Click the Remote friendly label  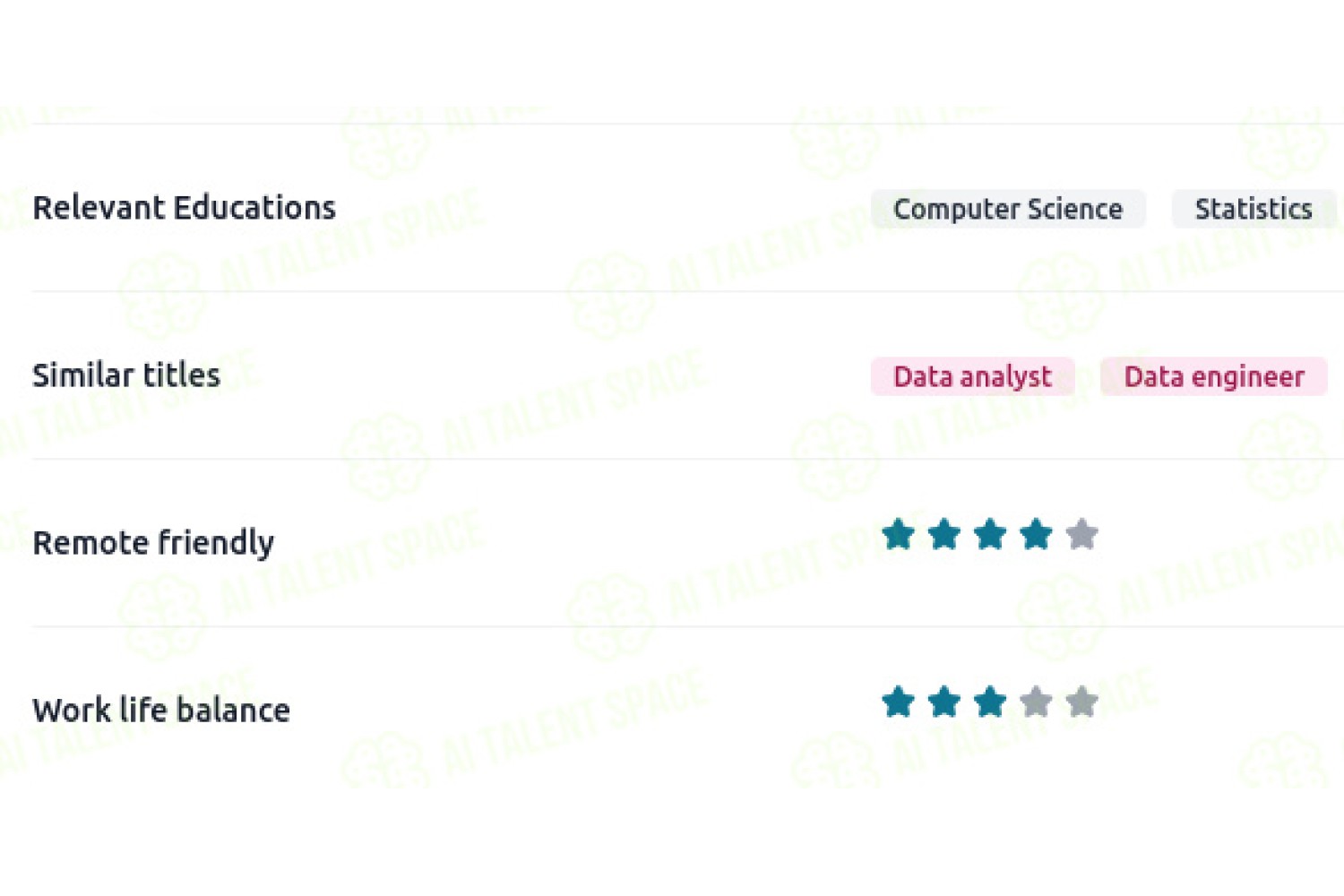coord(153,543)
